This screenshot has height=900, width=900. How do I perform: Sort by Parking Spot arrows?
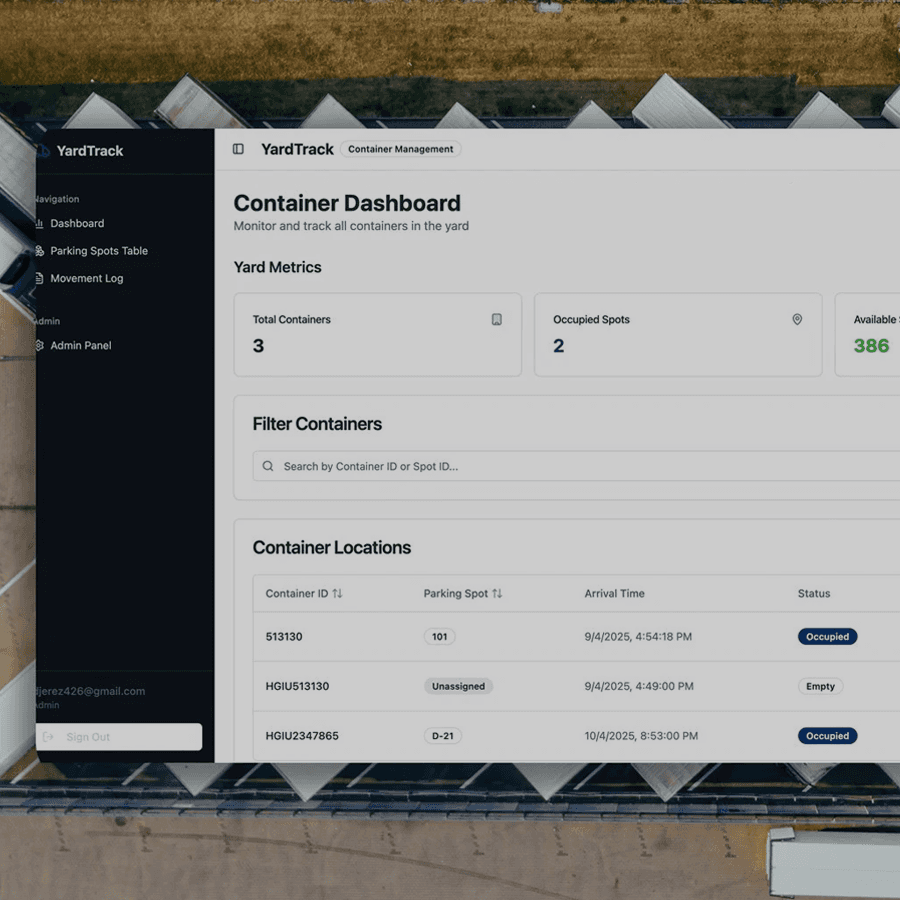coord(497,593)
